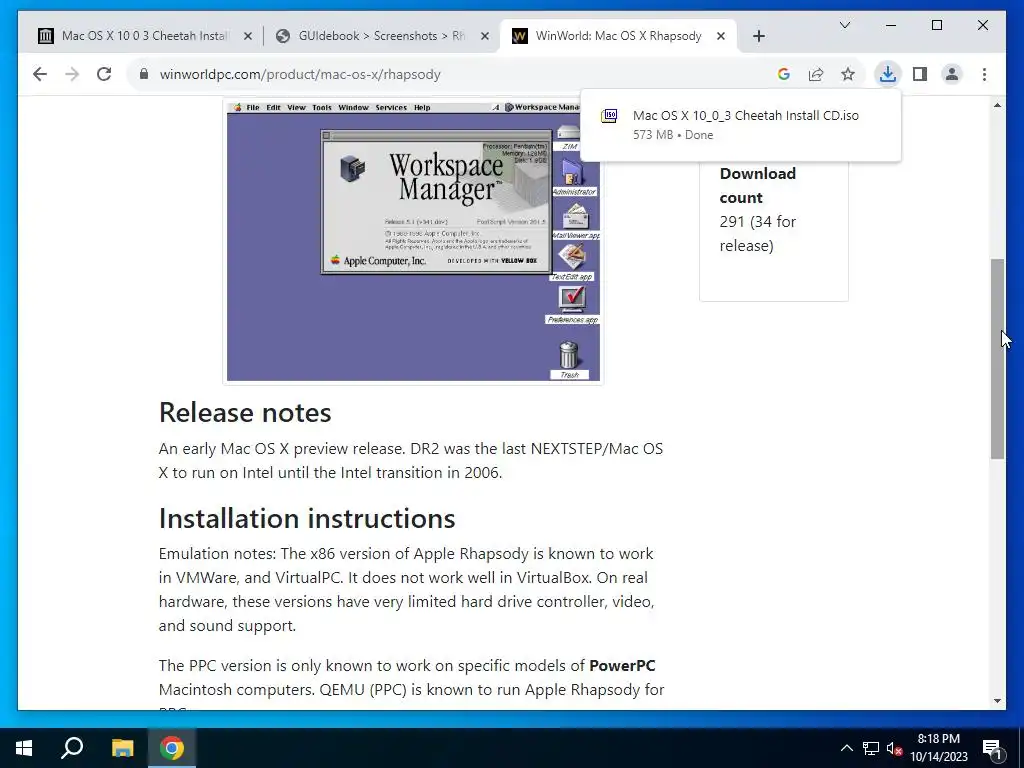Click the forward navigation arrow
Image resolution: width=1024 pixels, height=768 pixels.
pos(72,74)
